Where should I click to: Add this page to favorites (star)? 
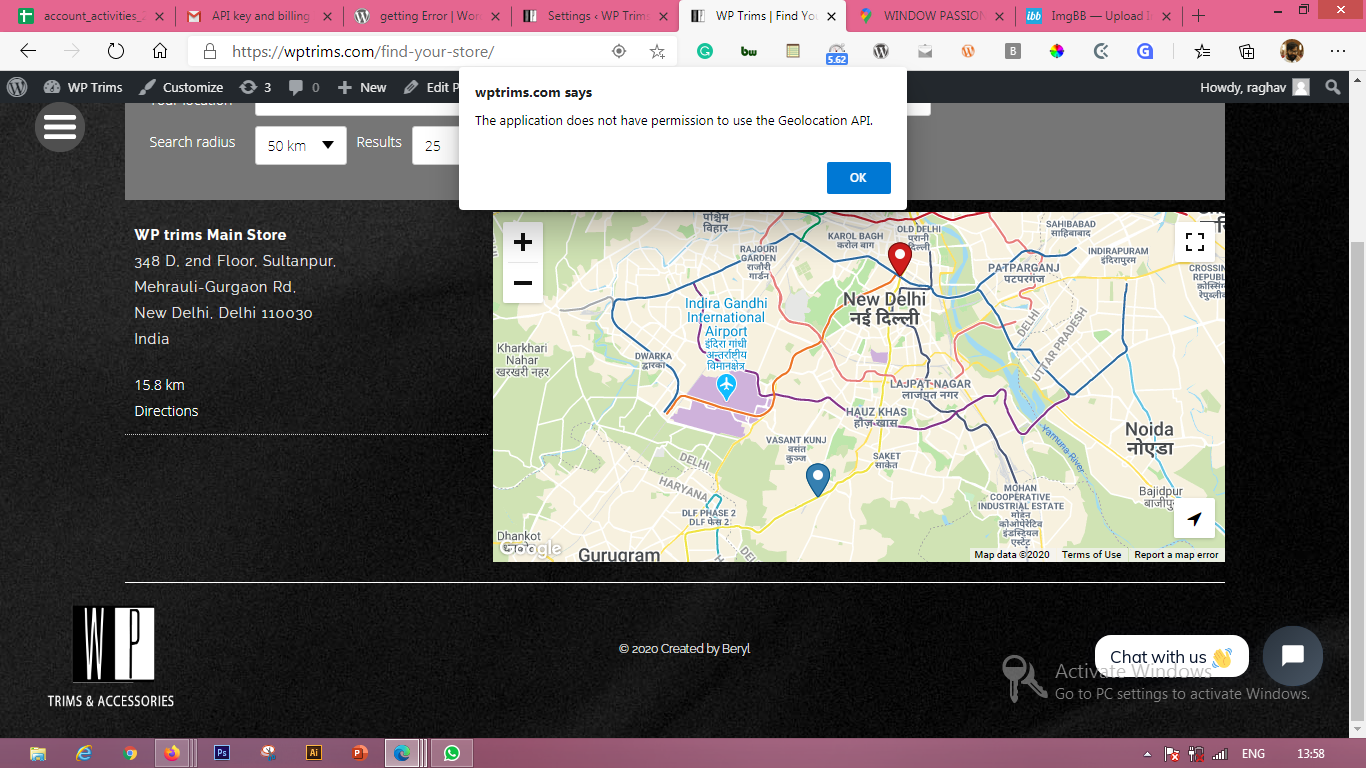pyautogui.click(x=657, y=51)
